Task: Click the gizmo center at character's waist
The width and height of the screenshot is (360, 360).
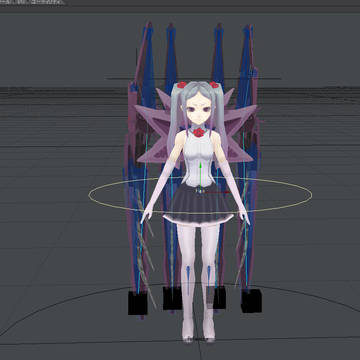Action: 200,191
